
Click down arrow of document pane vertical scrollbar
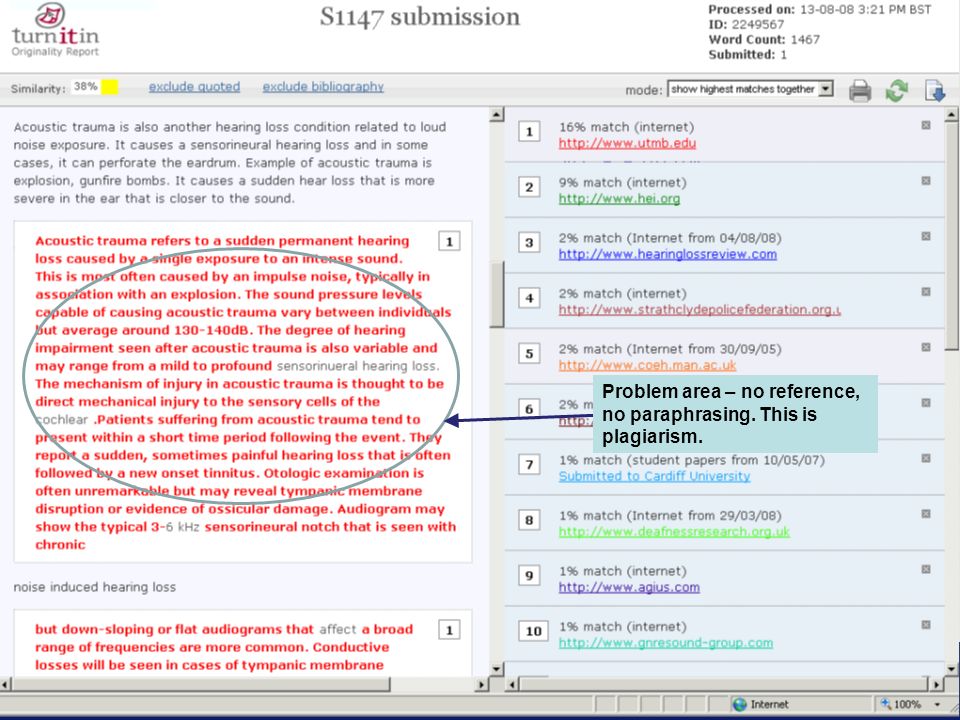click(x=497, y=669)
